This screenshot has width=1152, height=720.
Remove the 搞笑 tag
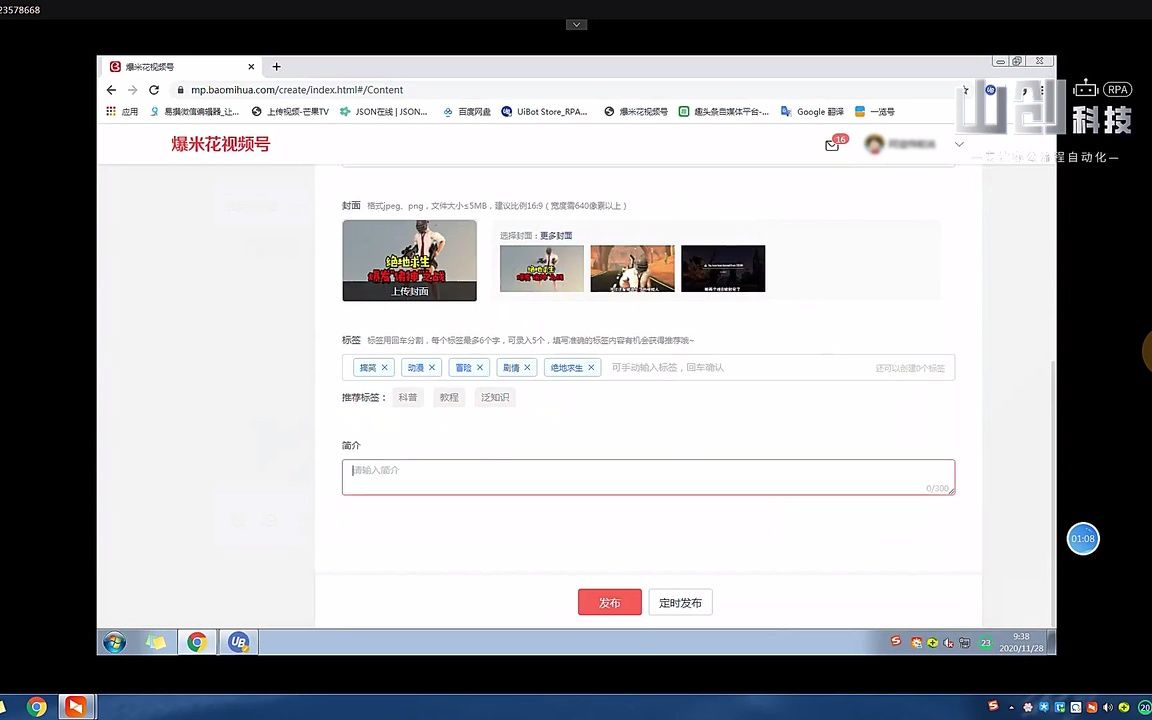(x=383, y=367)
